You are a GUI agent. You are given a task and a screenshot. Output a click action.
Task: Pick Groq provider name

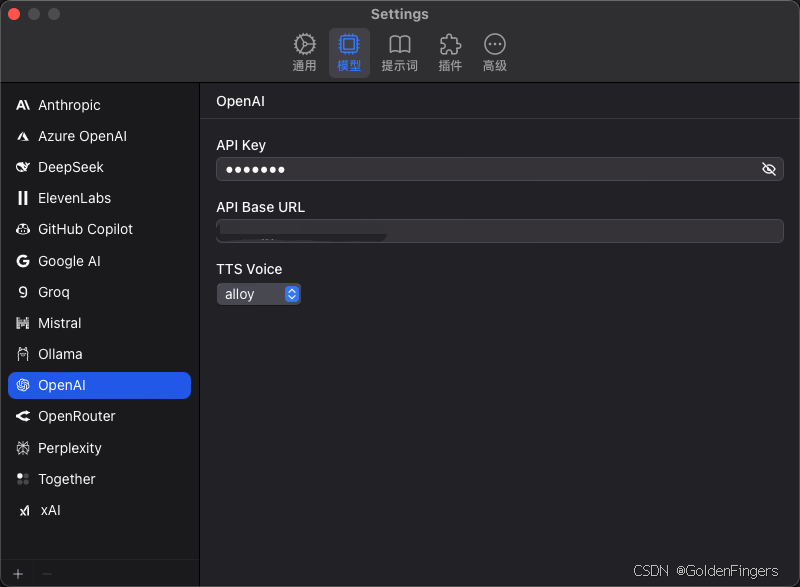(x=54, y=292)
